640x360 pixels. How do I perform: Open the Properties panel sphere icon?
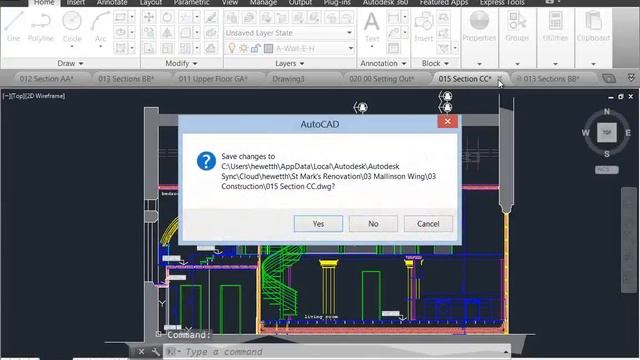pyautogui.click(x=479, y=20)
